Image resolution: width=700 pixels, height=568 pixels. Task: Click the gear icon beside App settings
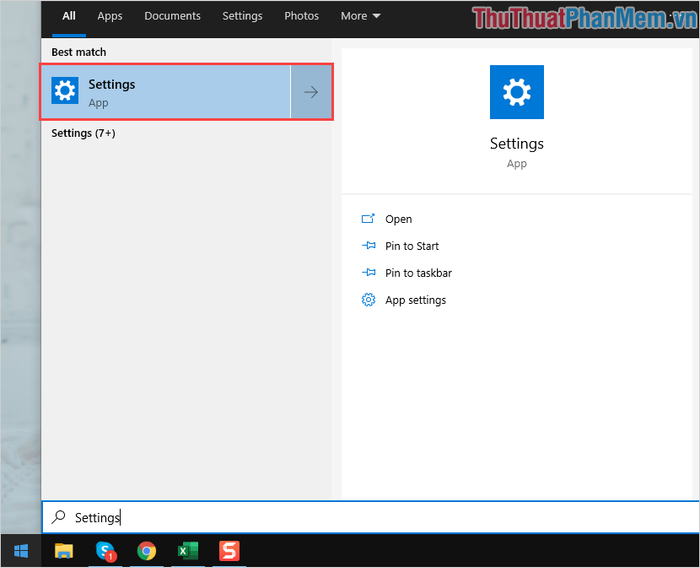point(368,300)
